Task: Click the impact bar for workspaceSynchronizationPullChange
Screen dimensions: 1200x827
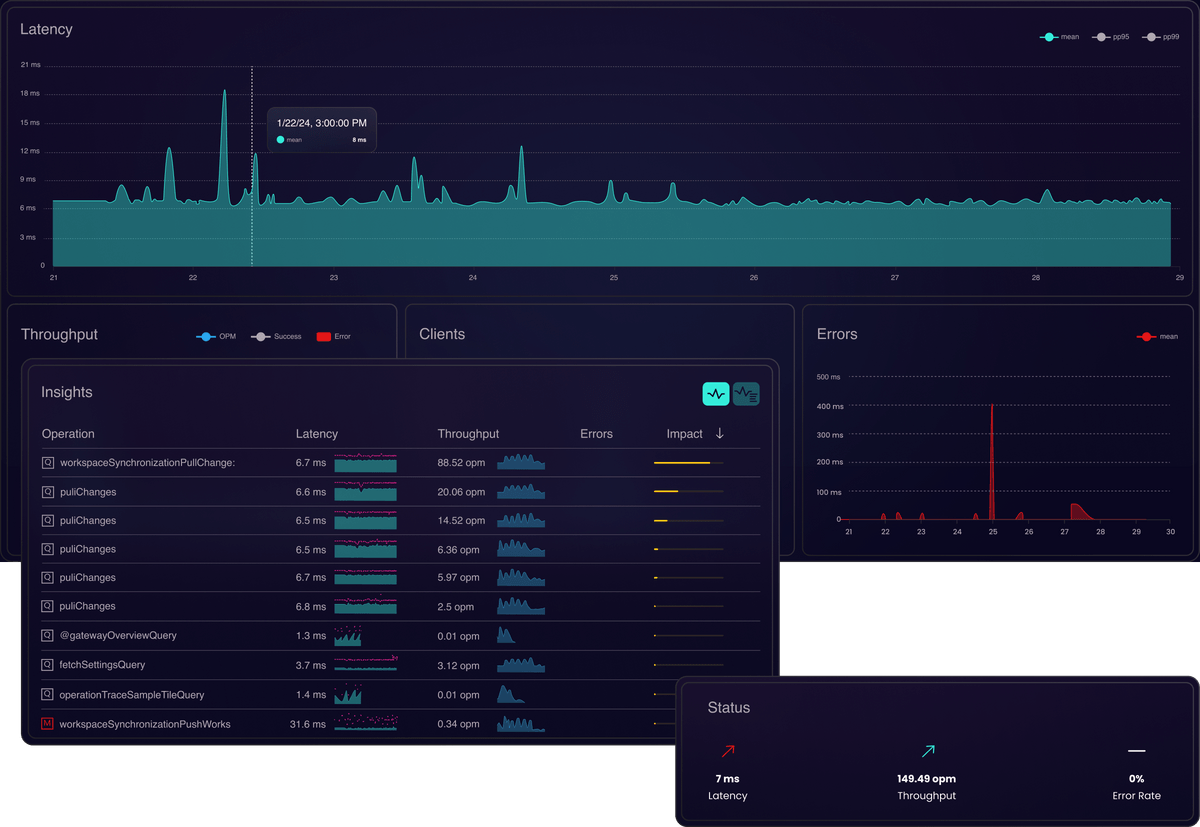Action: (688, 463)
